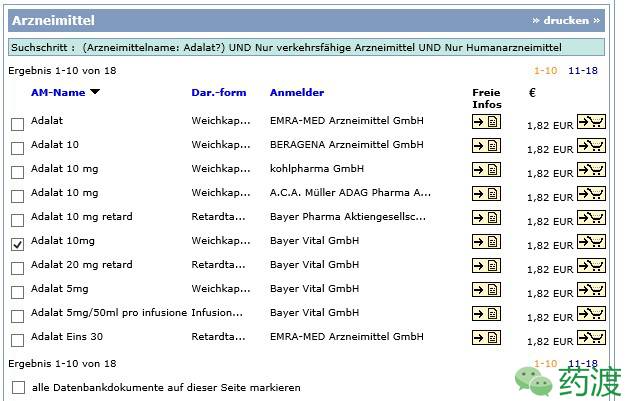Sort results by AM-Name column

pos(58,92)
